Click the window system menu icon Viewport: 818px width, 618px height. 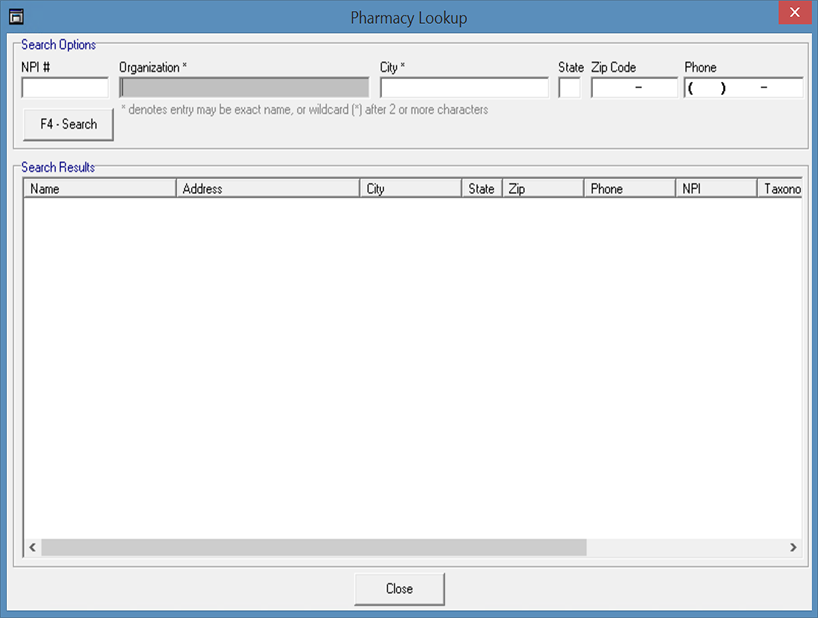click(16, 16)
